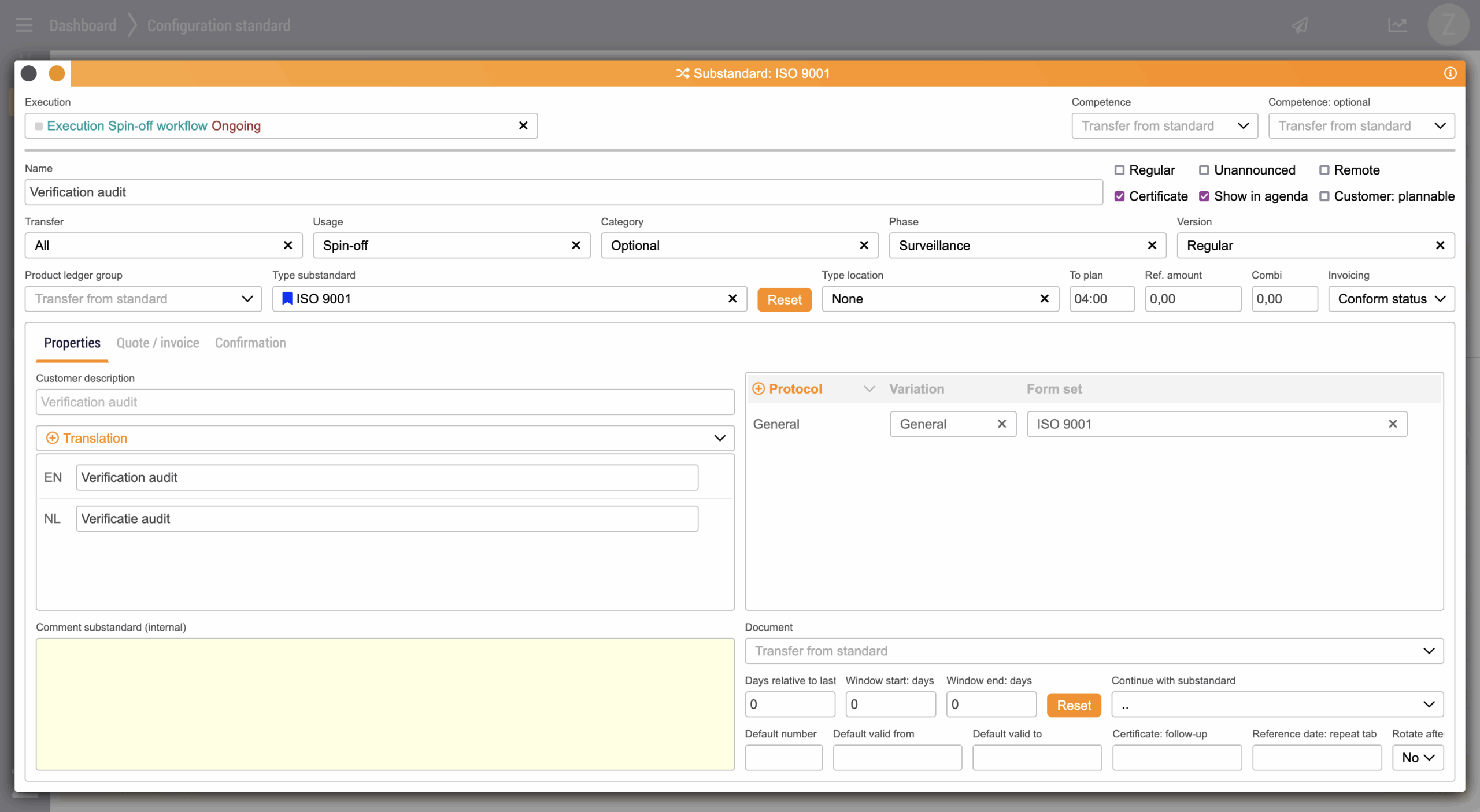The image size is (1480, 812).
Task: Tick the Remote checkbox
Action: point(1324,170)
